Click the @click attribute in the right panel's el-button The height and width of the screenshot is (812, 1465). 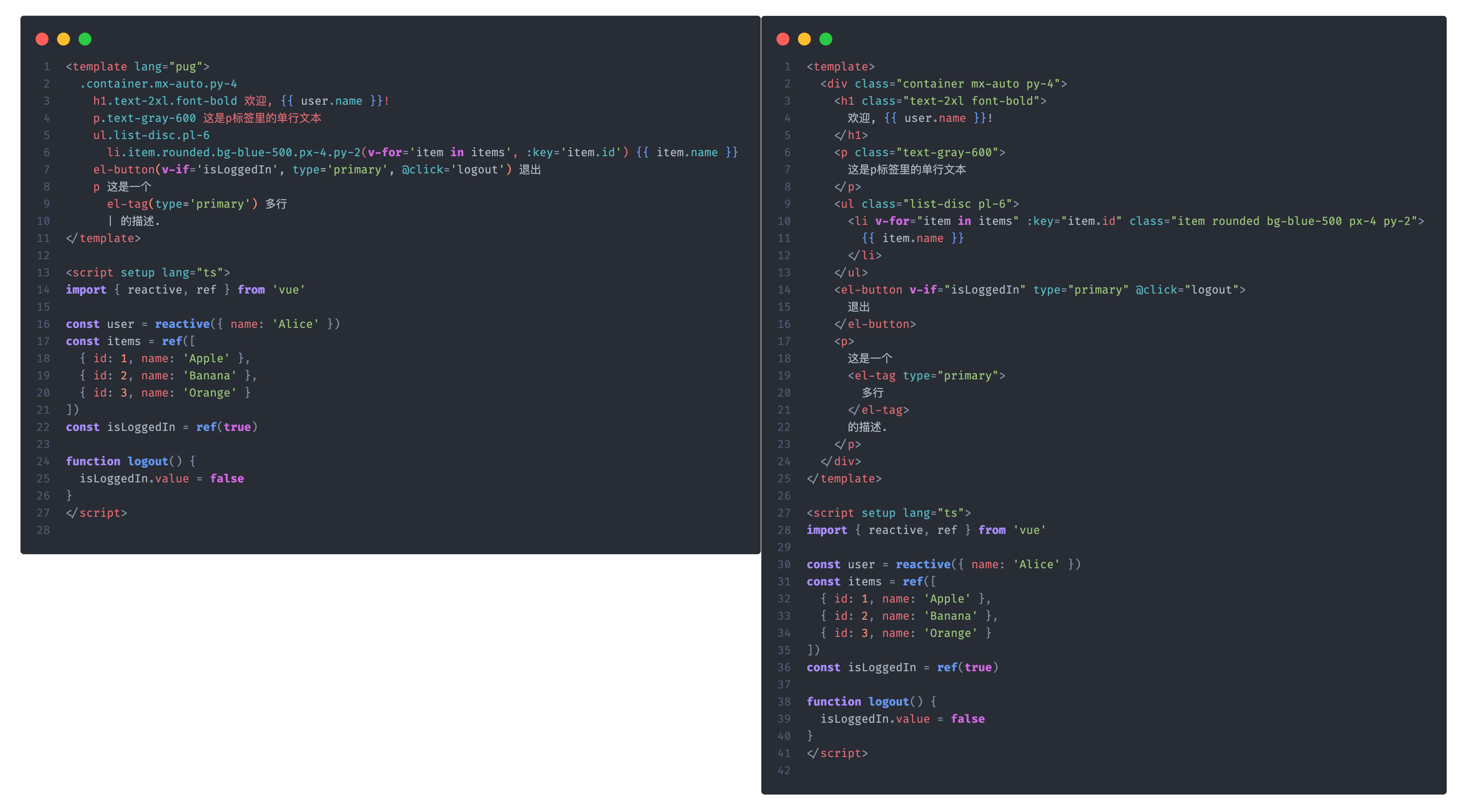point(1156,290)
